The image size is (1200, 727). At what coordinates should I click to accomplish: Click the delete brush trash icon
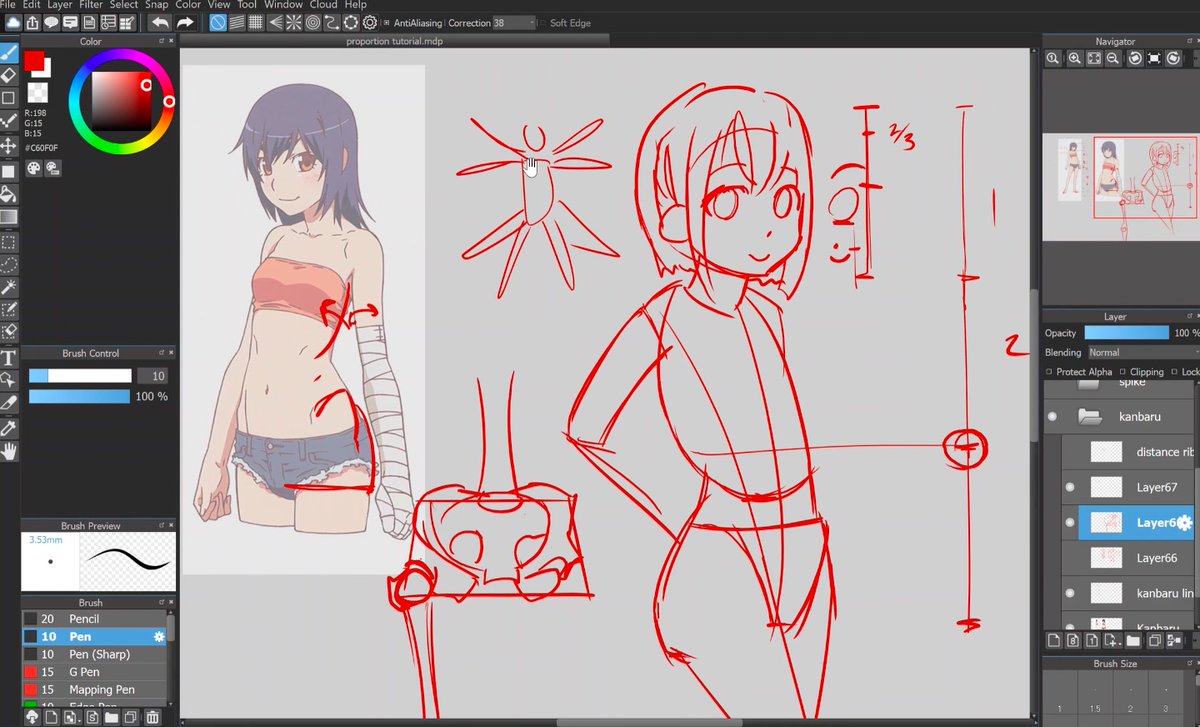[x=152, y=717]
